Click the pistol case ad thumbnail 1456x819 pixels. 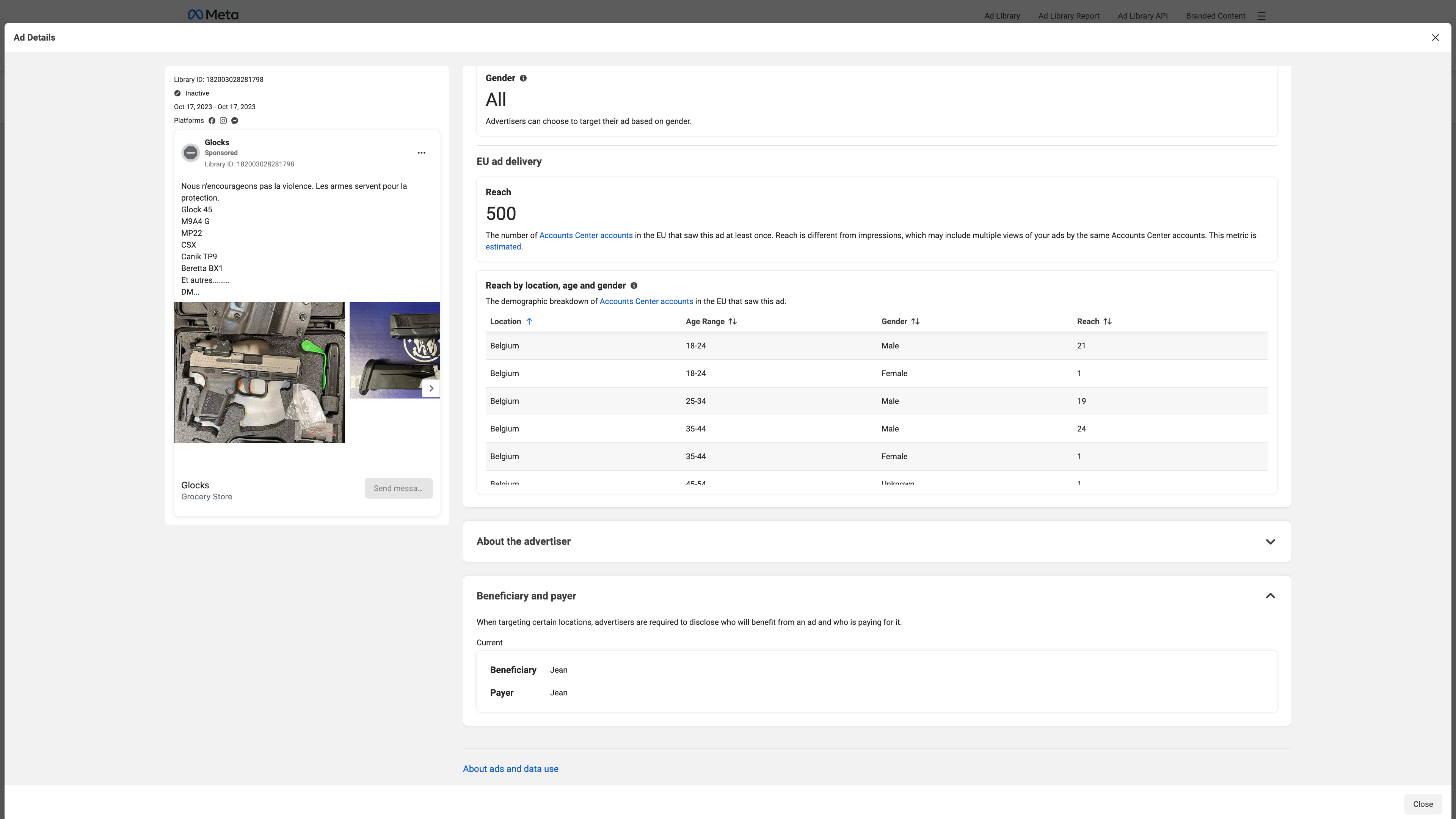point(259,372)
